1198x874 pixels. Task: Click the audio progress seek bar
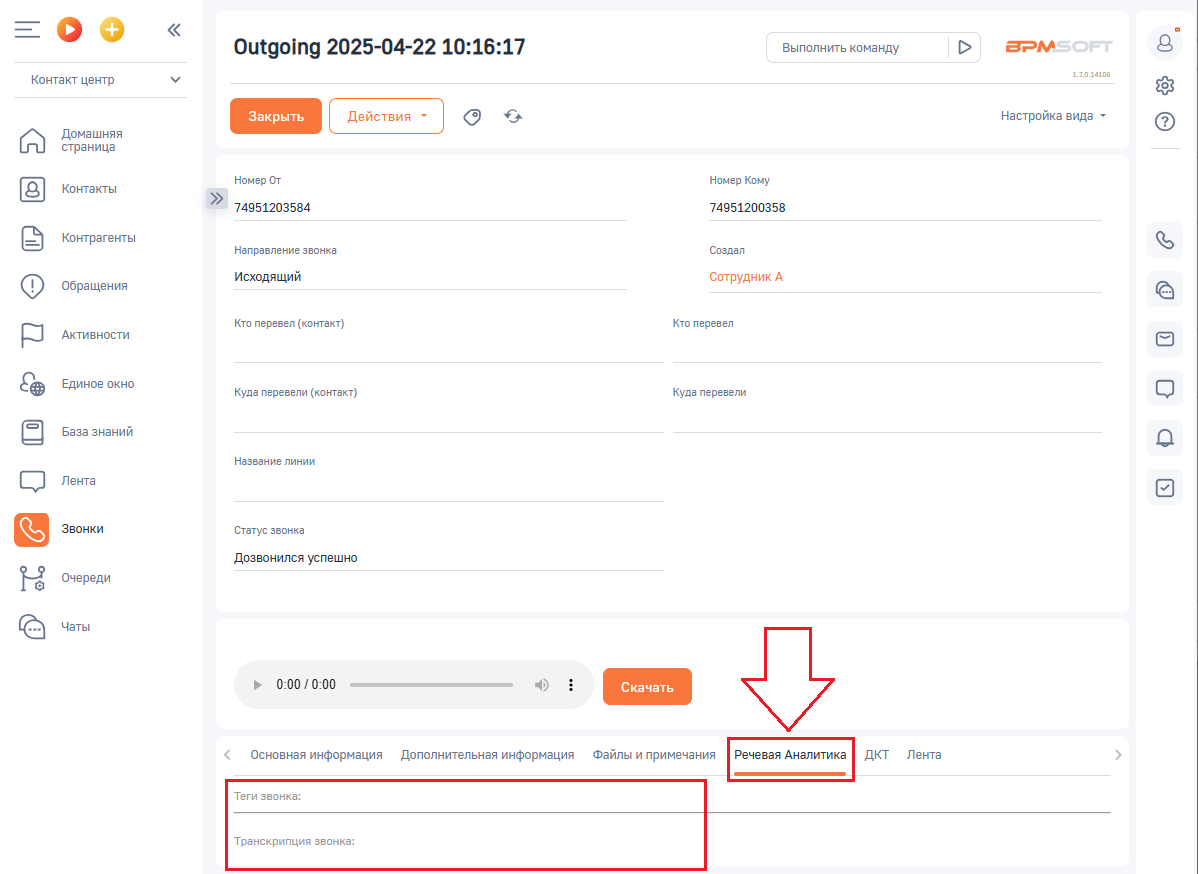pos(431,685)
